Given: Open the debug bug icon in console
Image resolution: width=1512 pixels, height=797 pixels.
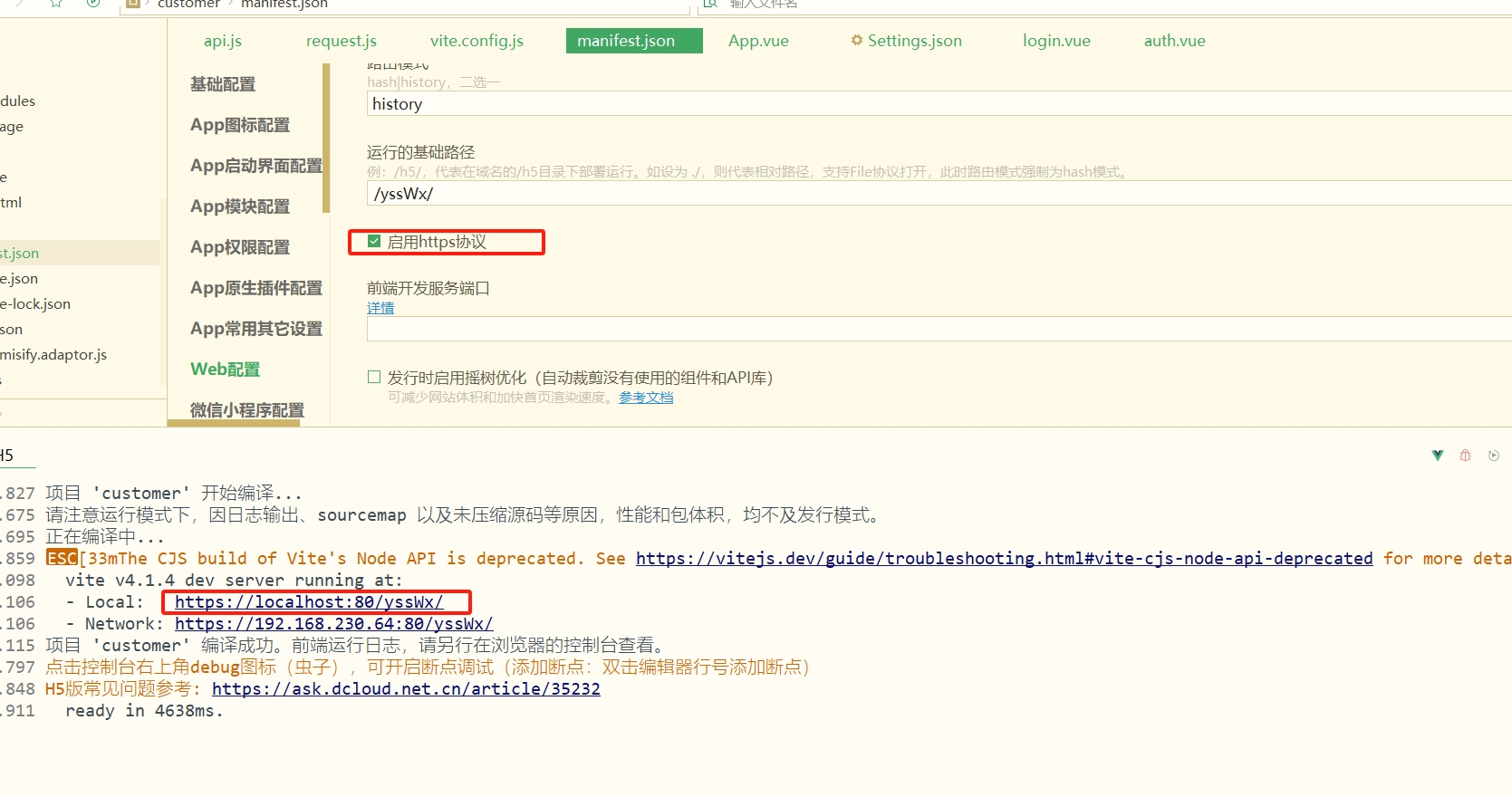Looking at the screenshot, I should pos(1465,456).
